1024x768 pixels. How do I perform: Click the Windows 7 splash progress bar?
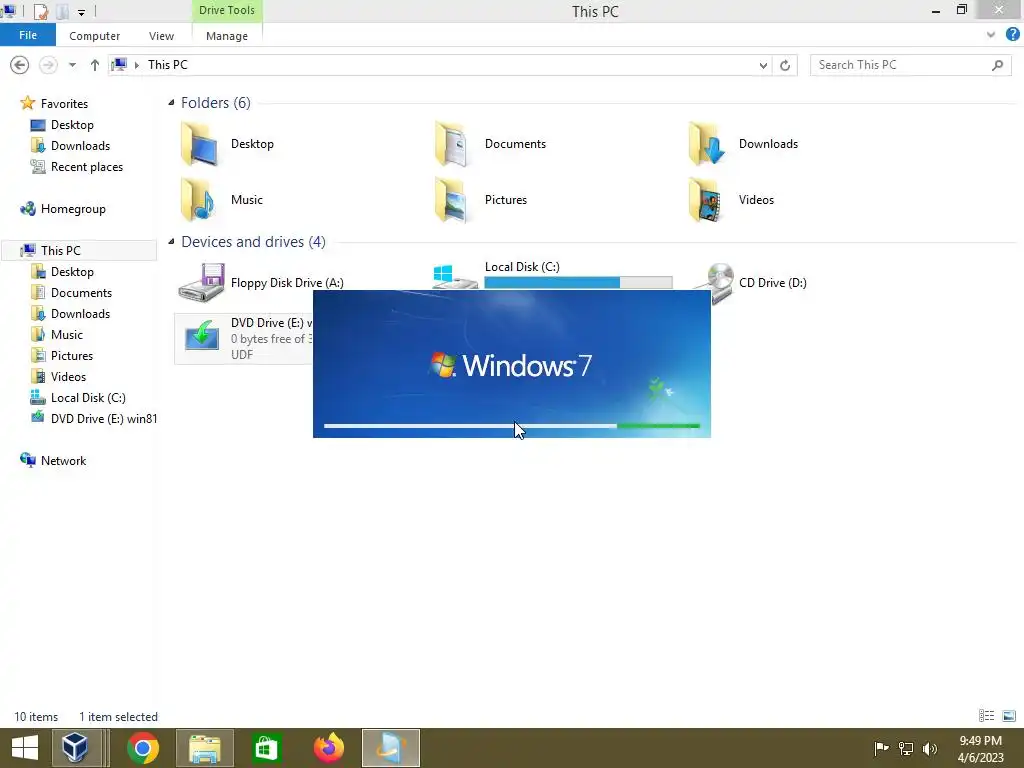pos(512,426)
